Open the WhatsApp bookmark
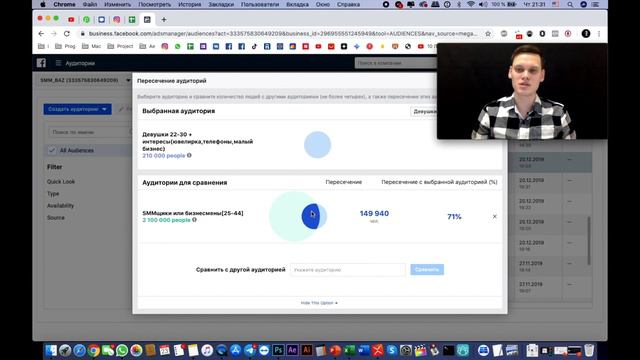 [x=178, y=47]
